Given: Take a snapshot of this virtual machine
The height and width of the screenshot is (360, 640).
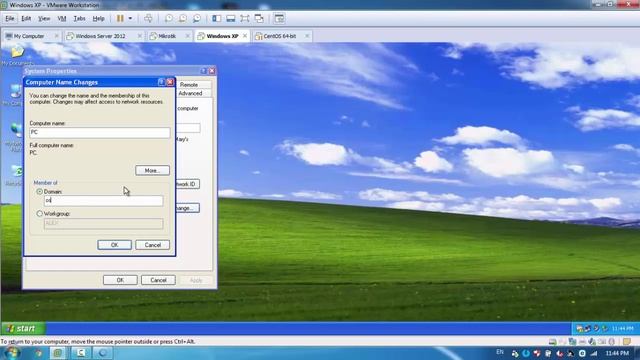Looking at the screenshot, I should [x=169, y=18].
